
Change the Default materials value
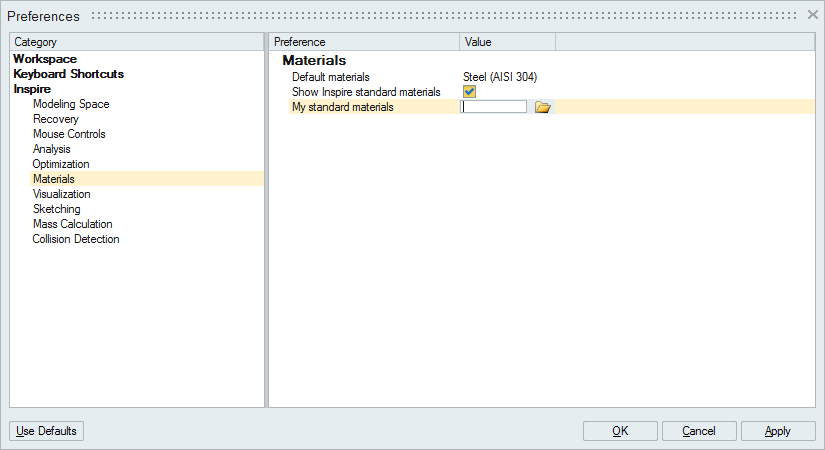pos(500,77)
